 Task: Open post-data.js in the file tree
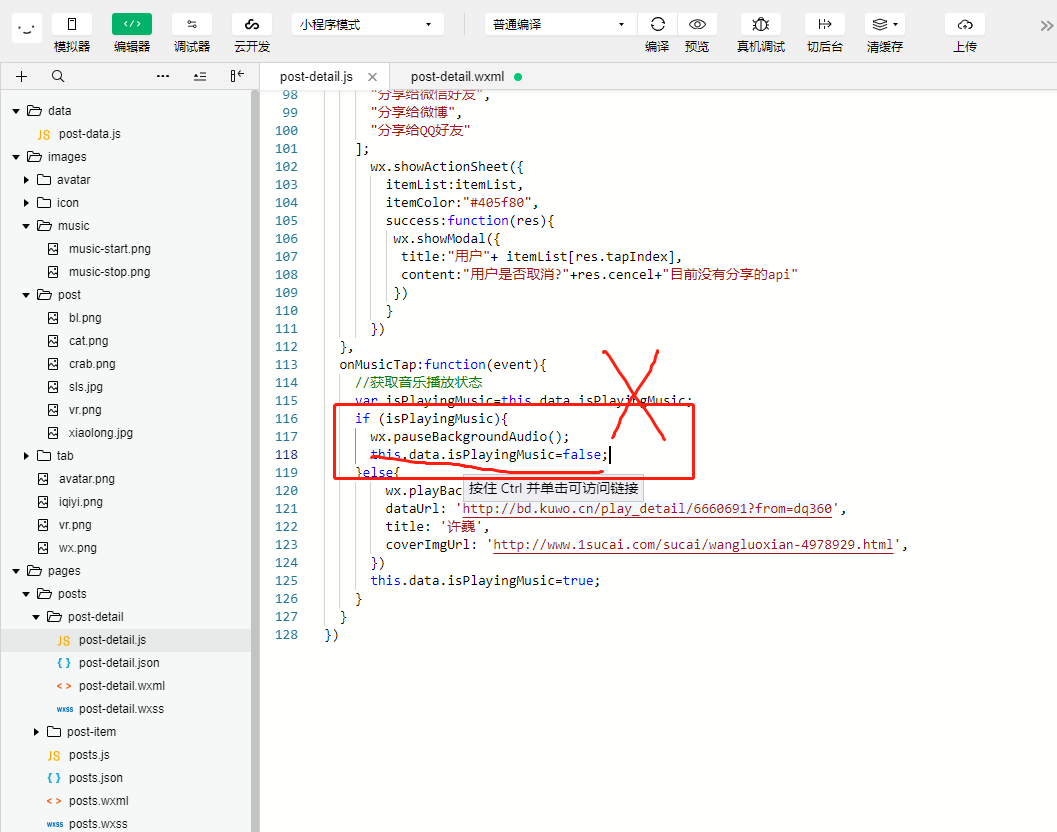[90, 133]
